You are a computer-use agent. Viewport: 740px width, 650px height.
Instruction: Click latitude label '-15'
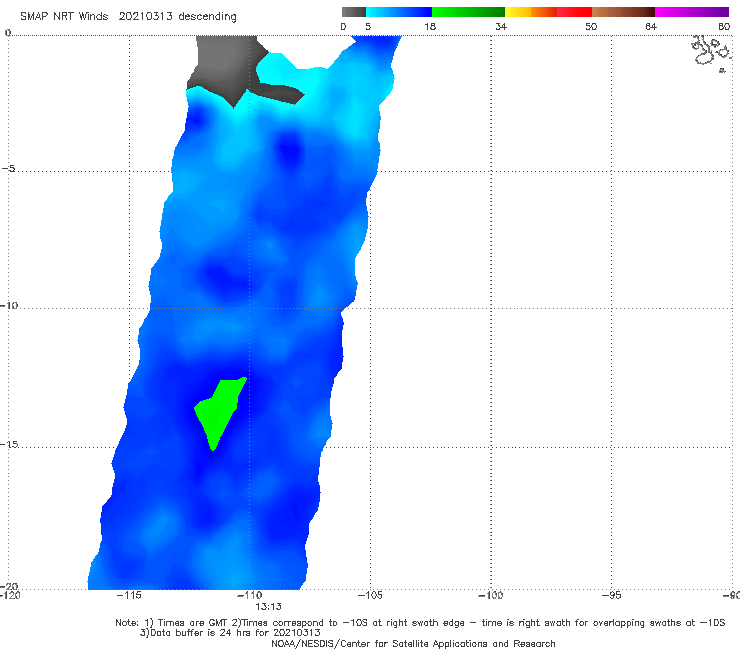point(9,444)
